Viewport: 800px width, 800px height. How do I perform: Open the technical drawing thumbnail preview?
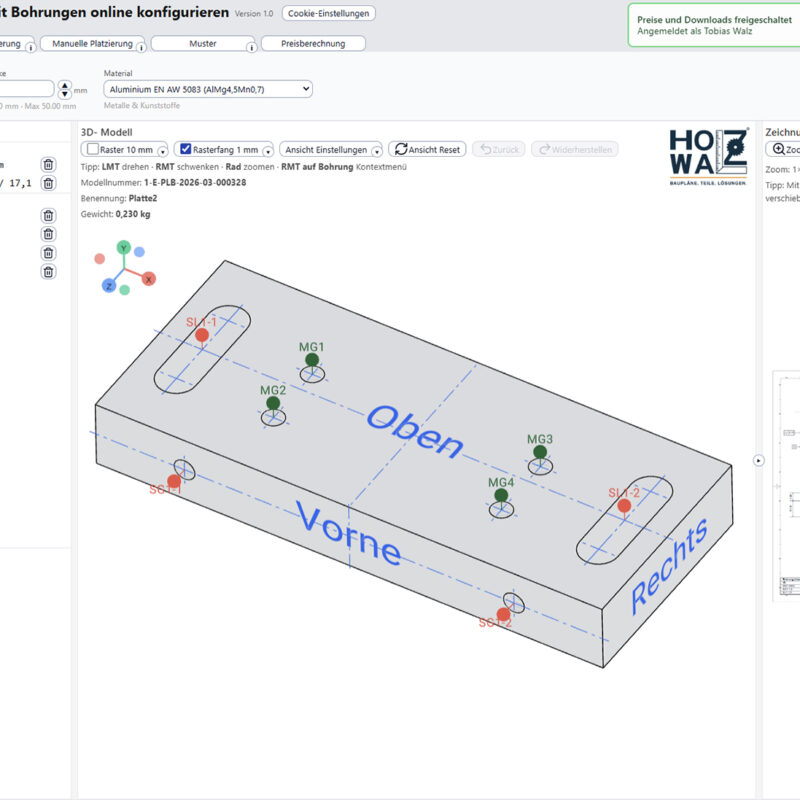786,486
